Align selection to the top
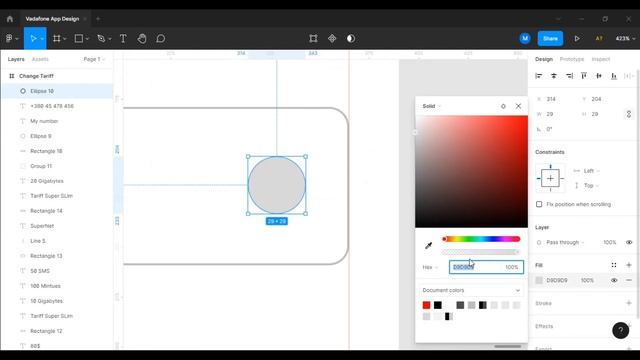Viewport: 640px width, 360px height. pos(584,76)
